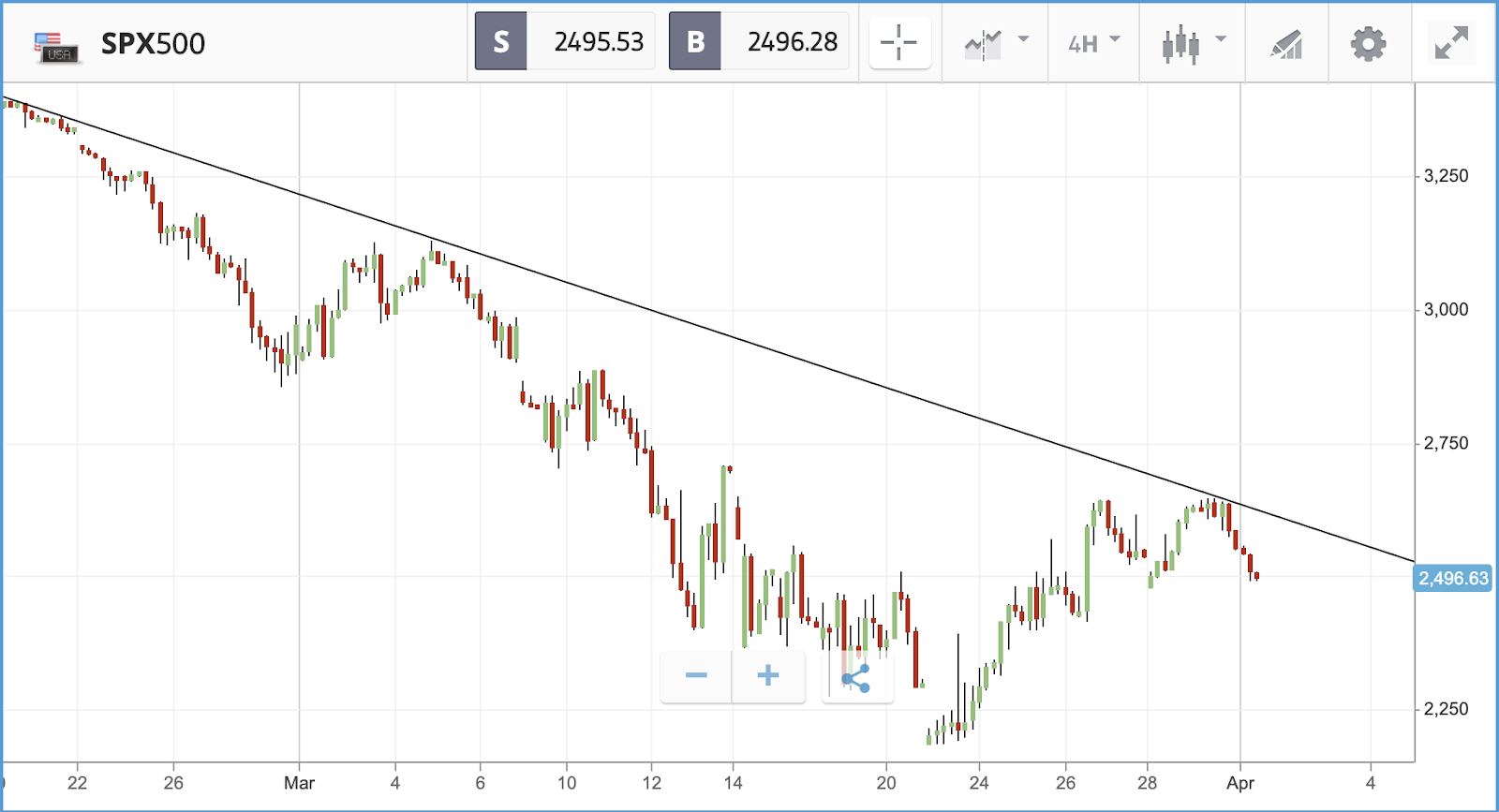Open the drawing tools pencil icon
This screenshot has width=1499, height=812.
click(1286, 44)
